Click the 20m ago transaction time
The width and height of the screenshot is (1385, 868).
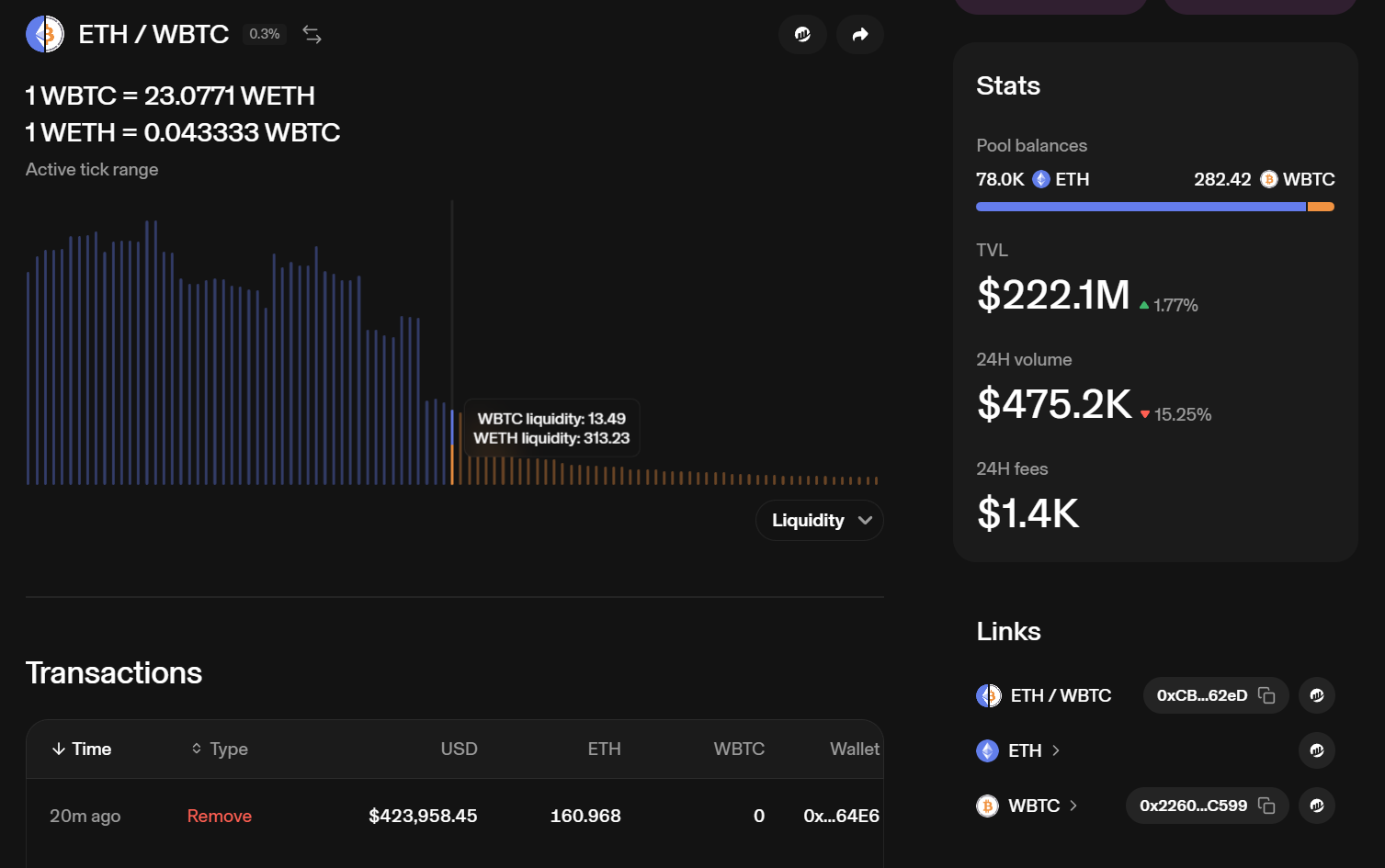[x=85, y=817]
